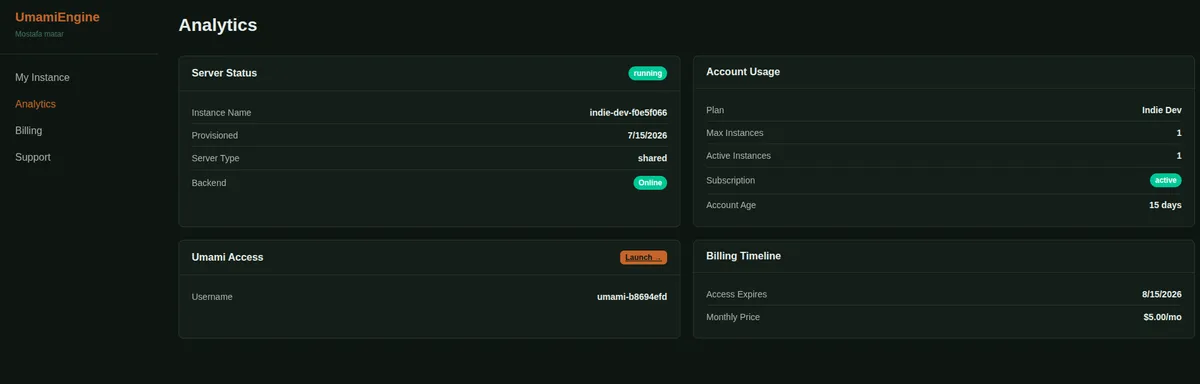Open the My Instance sidebar page
The height and width of the screenshot is (384, 1200).
point(42,77)
